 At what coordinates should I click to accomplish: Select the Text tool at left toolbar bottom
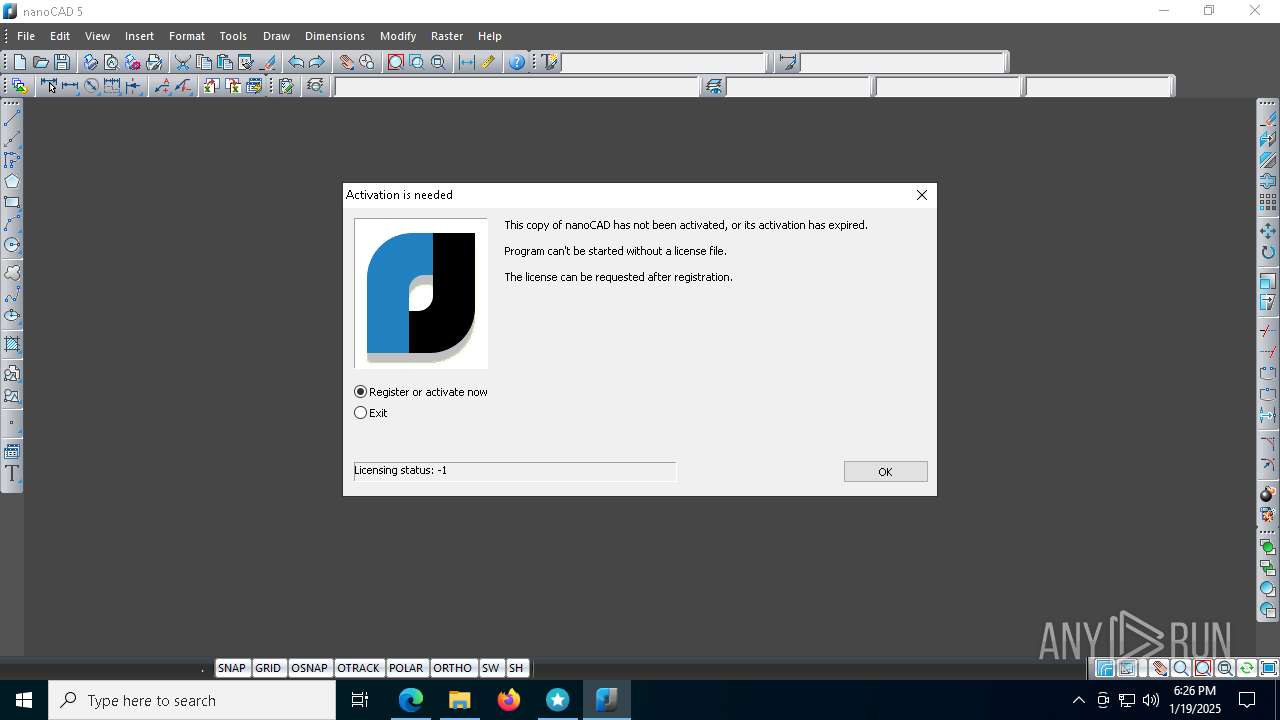[x=12, y=474]
